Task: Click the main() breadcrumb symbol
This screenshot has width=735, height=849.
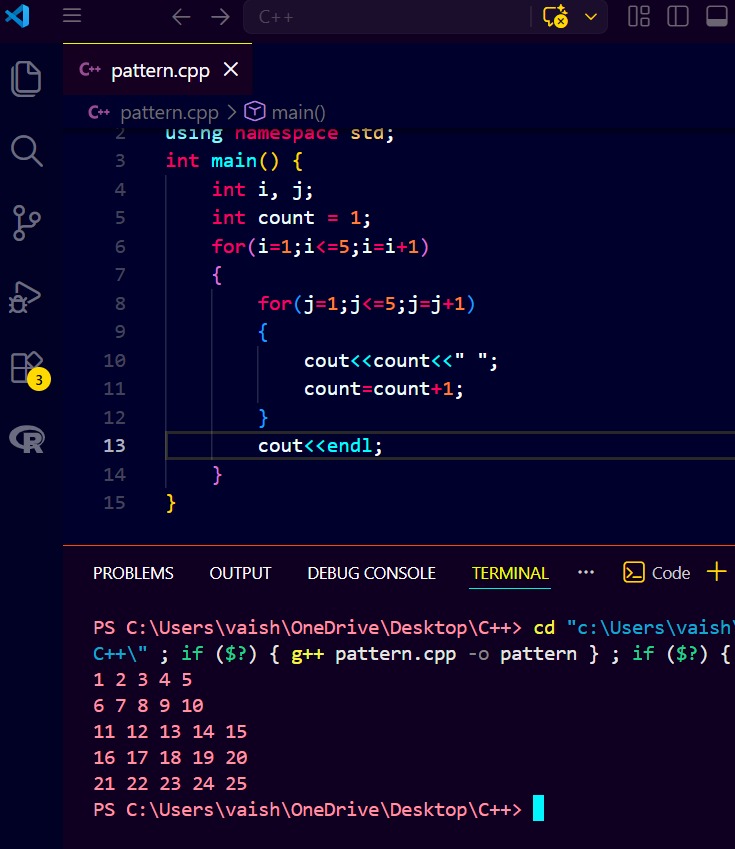Action: click(x=298, y=113)
